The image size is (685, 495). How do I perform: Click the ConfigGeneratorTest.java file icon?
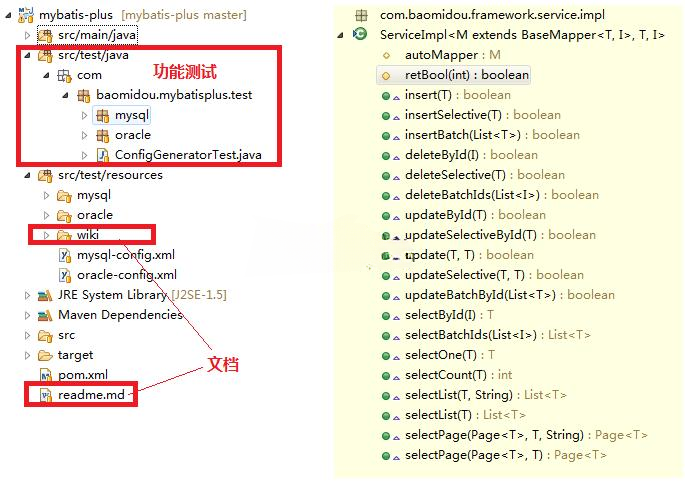103,155
